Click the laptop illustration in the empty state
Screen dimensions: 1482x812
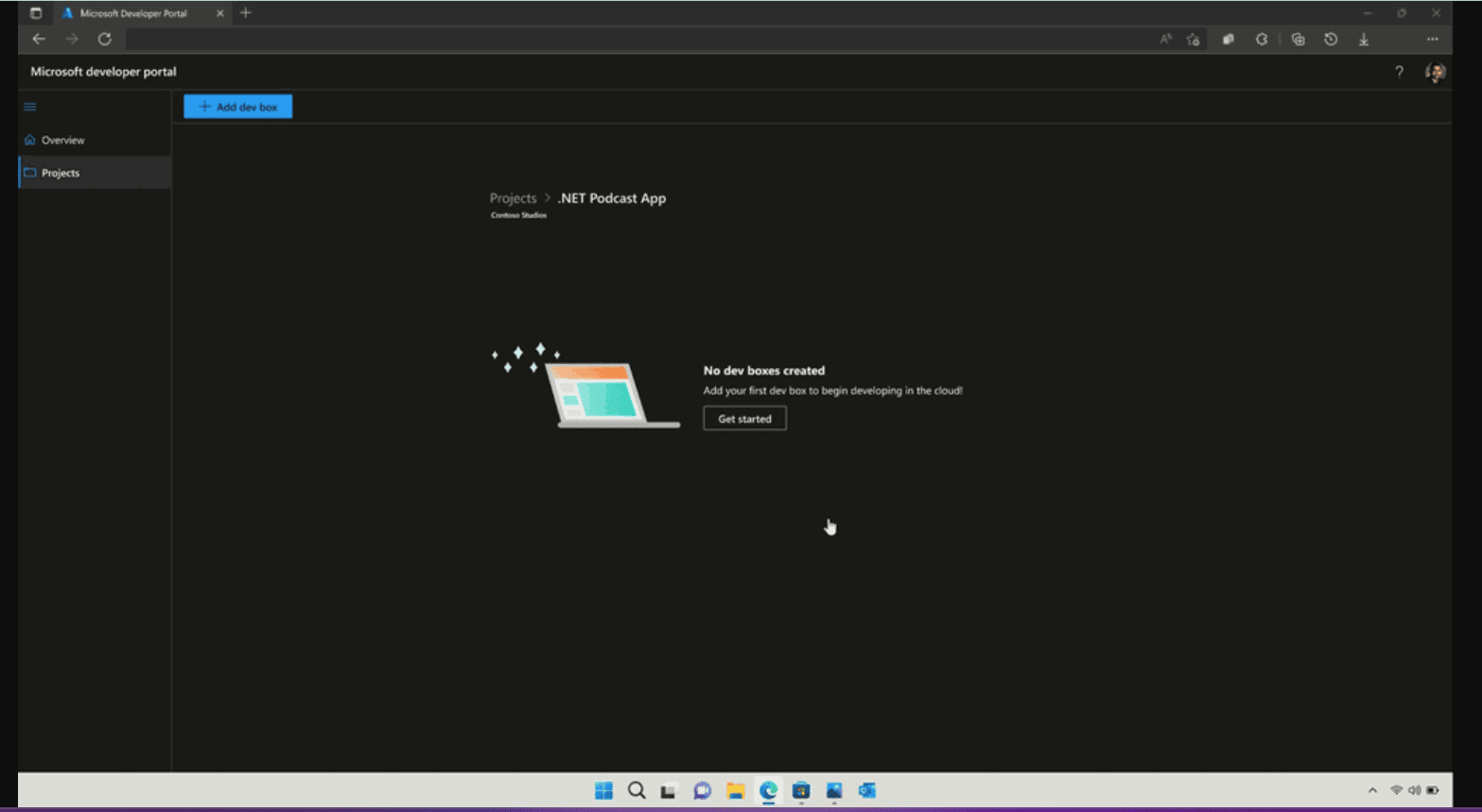coord(586,386)
